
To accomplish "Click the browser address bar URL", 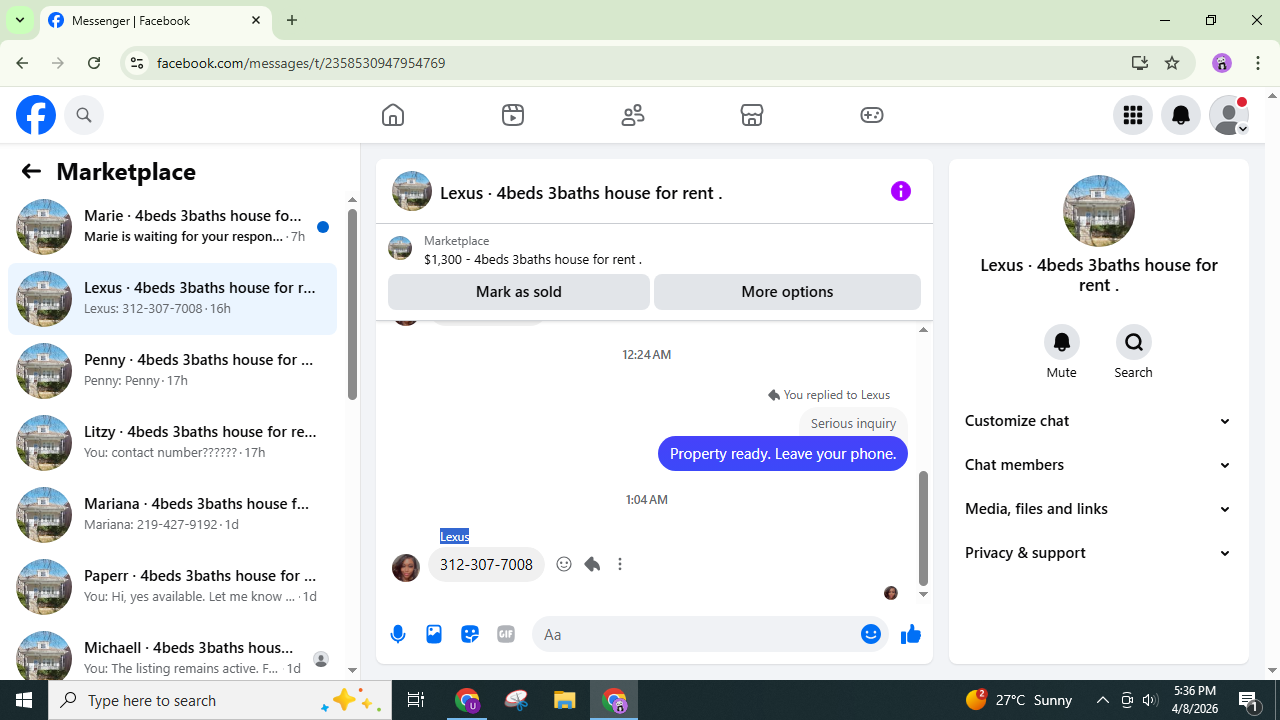I will coord(301,63).
